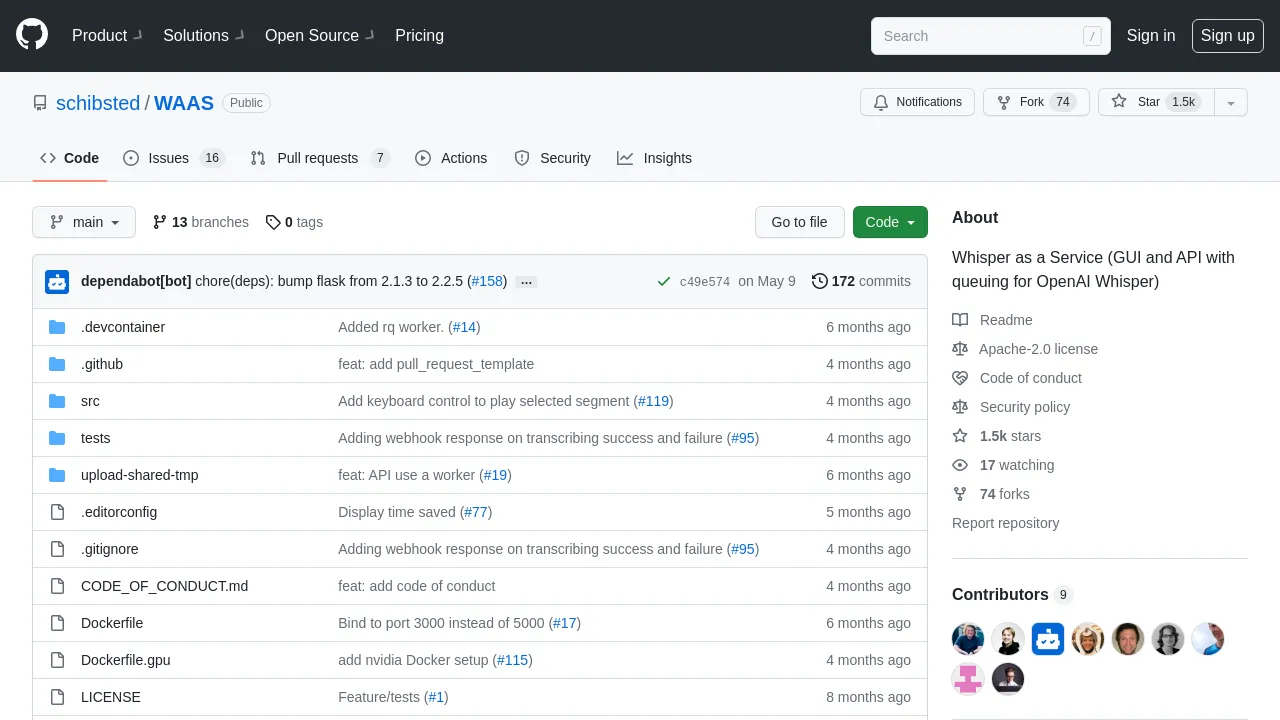The width and height of the screenshot is (1280, 720).
Task: Click the Notifications bell button
Action: pos(917,102)
